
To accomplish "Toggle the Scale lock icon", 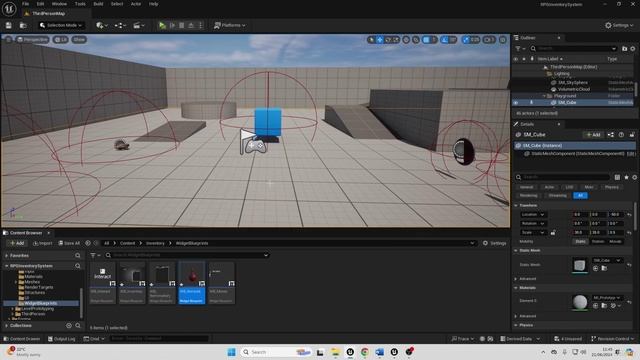I will pyautogui.click(x=553, y=233).
